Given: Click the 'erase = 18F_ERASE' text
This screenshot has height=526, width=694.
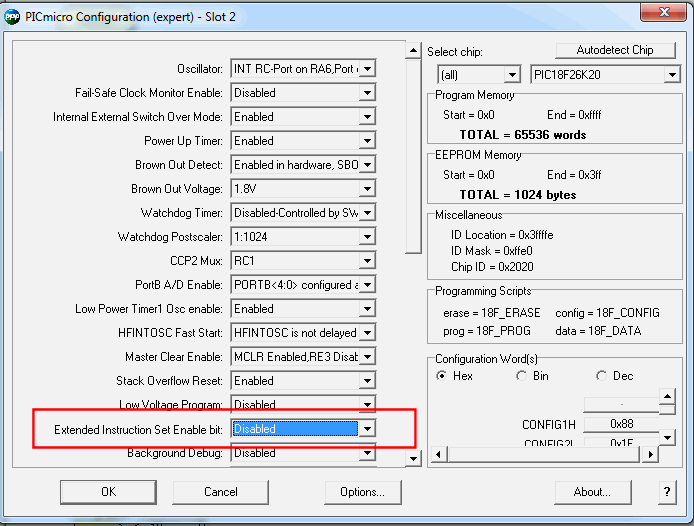Looking at the screenshot, I should pyautogui.click(x=492, y=313).
